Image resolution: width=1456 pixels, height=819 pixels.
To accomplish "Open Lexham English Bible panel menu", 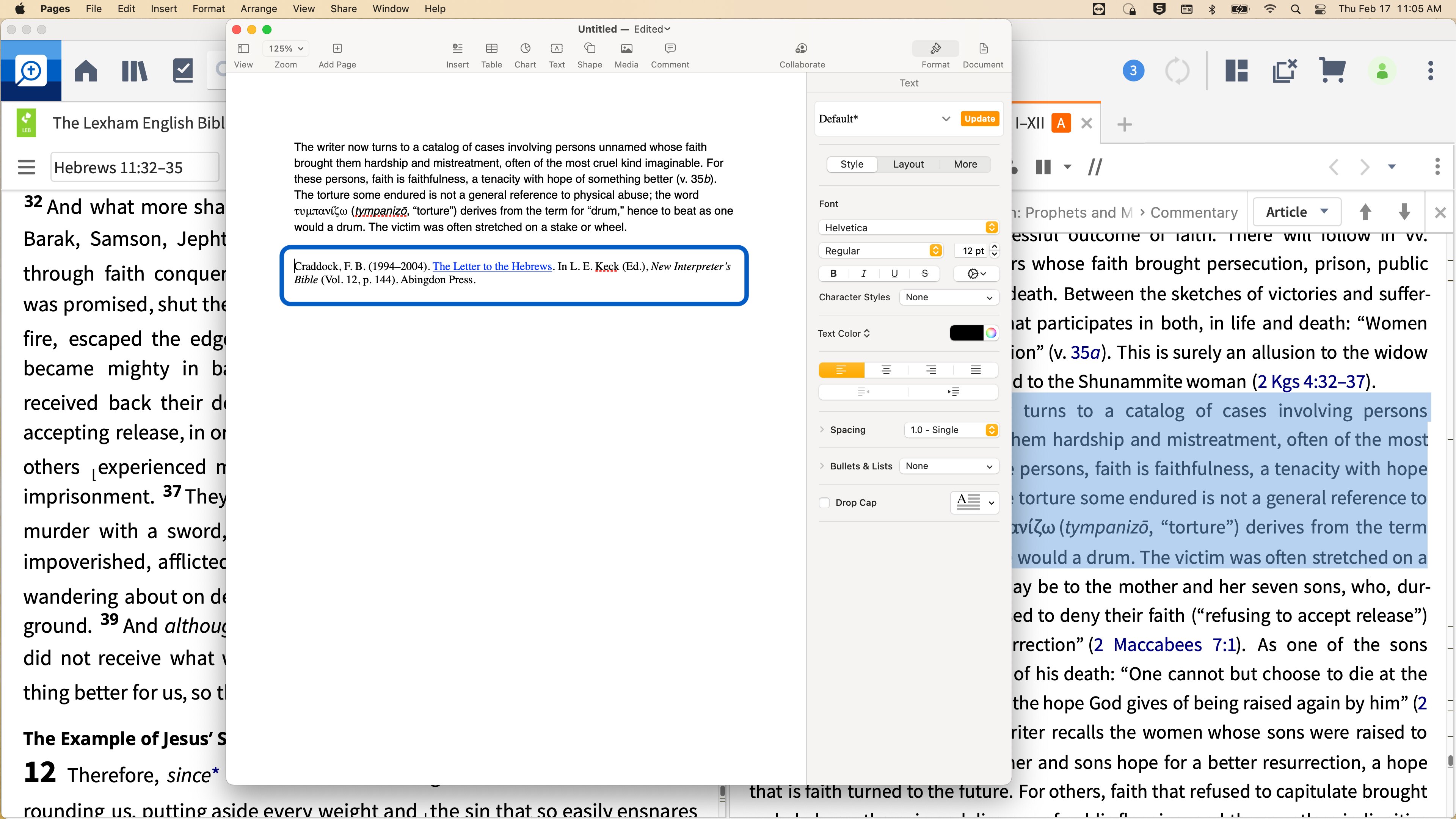I will coord(27,167).
